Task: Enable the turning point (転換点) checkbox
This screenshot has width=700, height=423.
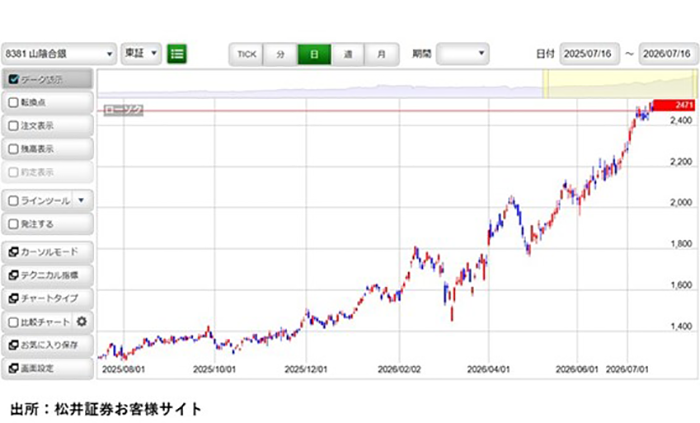Action: click(x=13, y=103)
